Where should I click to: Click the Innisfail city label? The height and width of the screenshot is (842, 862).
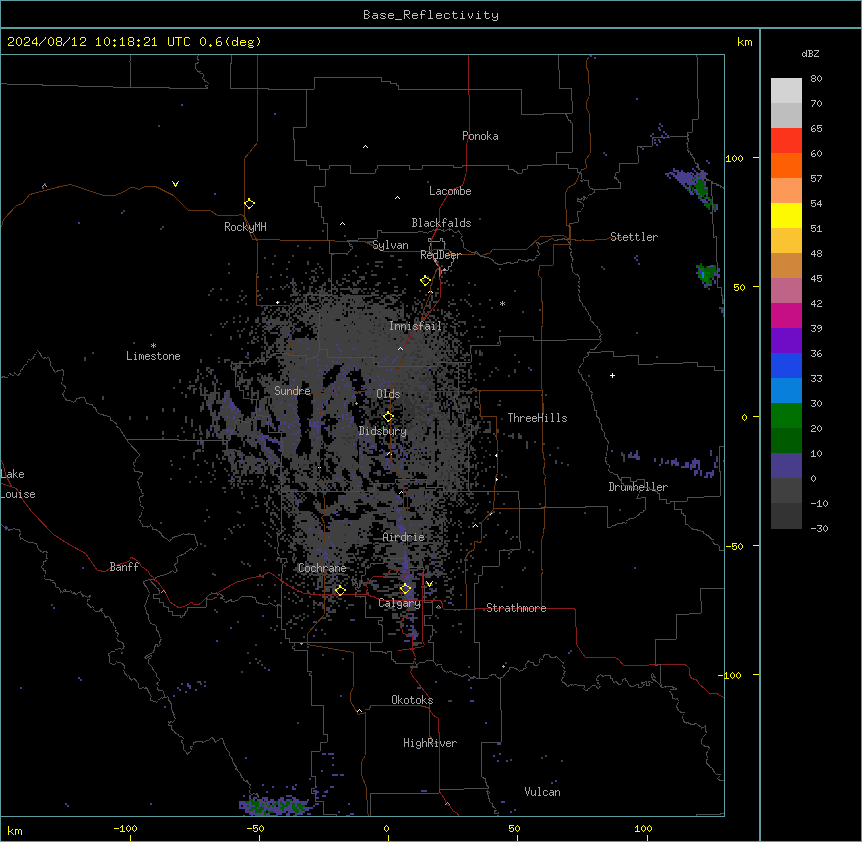tap(415, 326)
